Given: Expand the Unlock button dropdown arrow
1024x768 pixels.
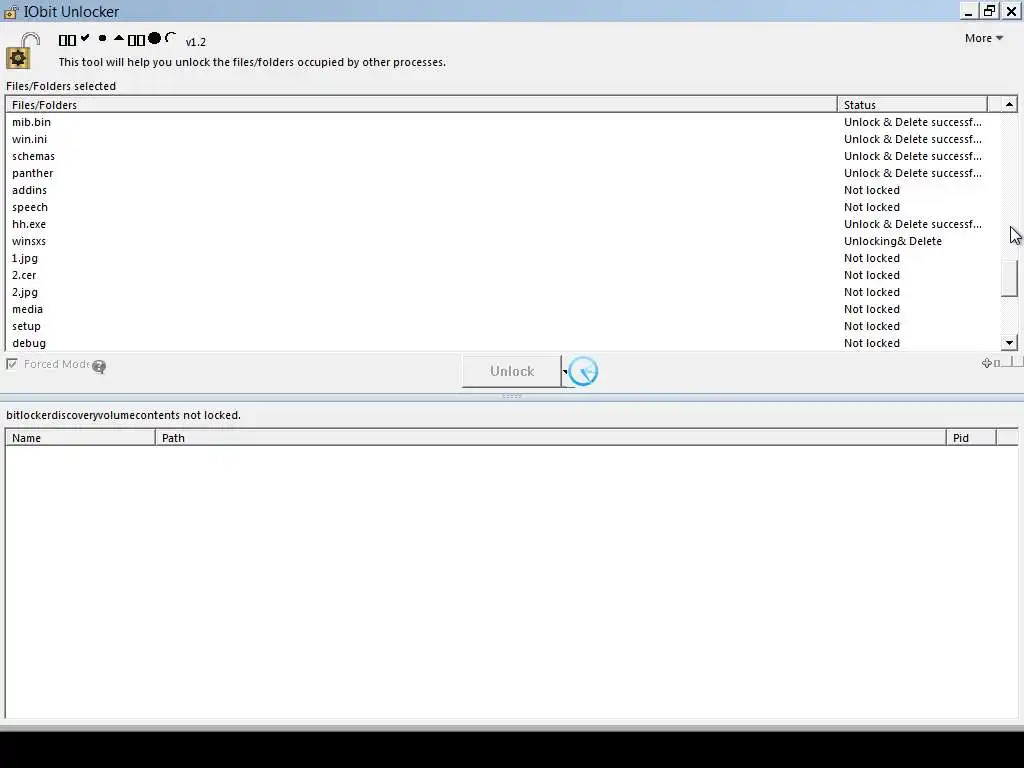Looking at the screenshot, I should point(565,372).
